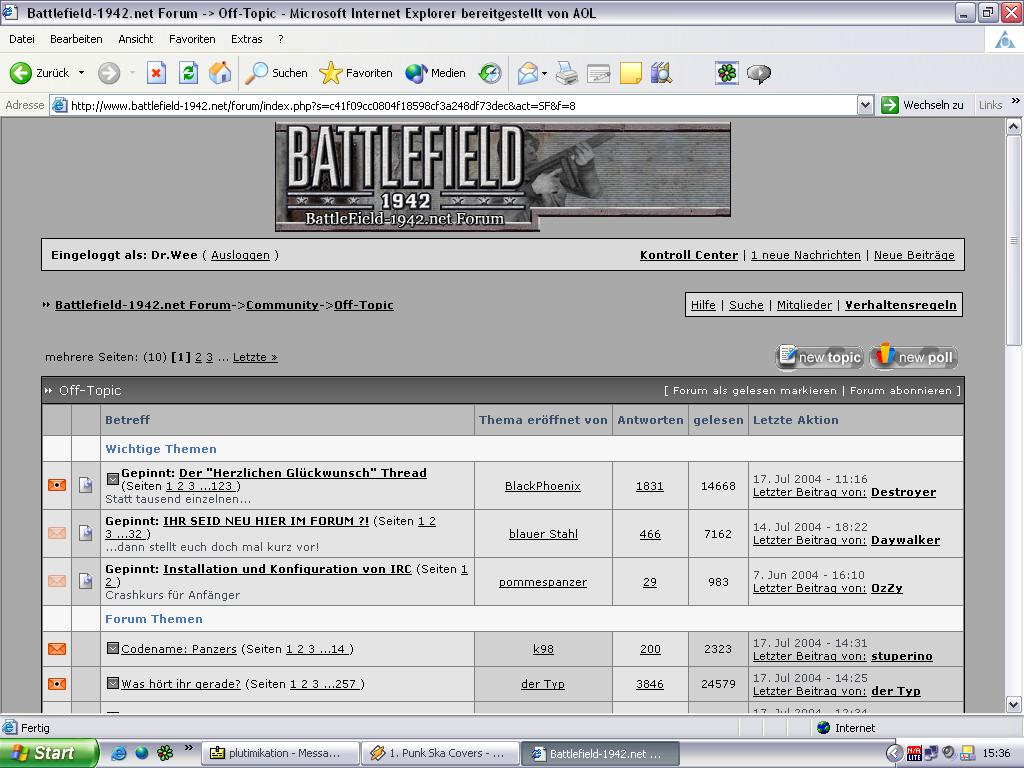Stop page loading with red X button

point(156,73)
